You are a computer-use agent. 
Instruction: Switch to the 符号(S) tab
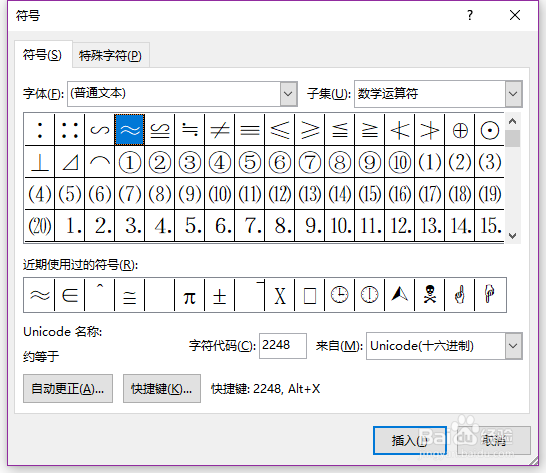coord(42,55)
